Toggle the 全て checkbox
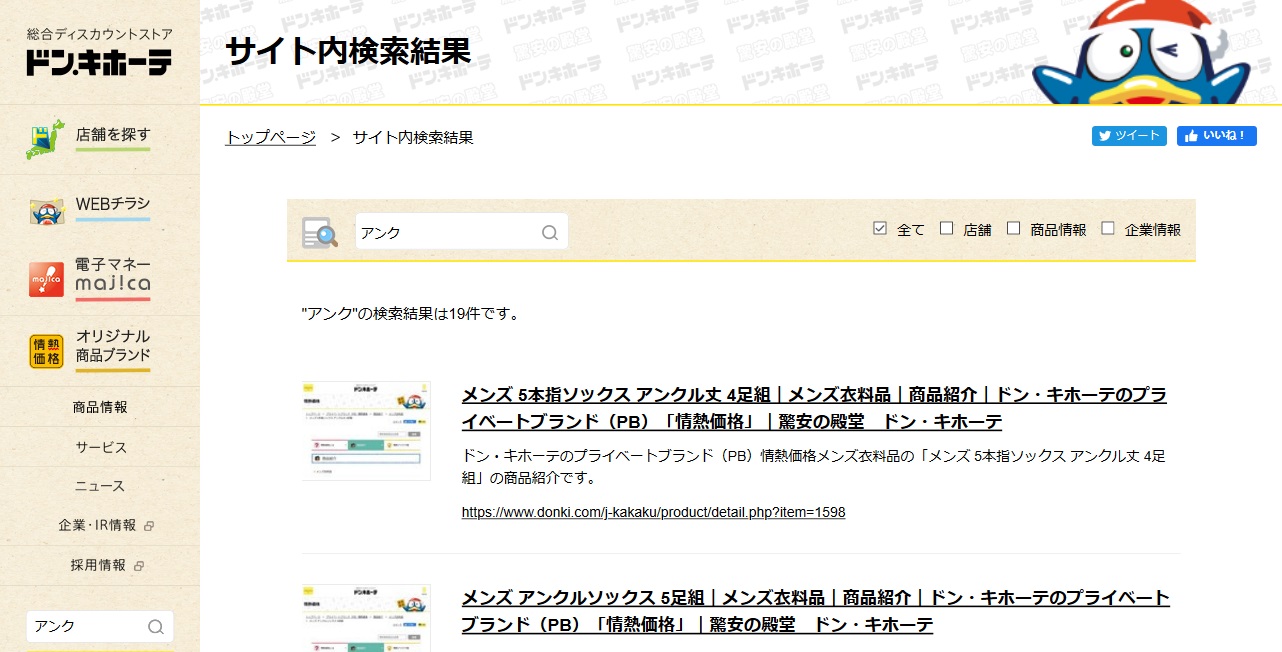The width and height of the screenshot is (1282, 652). (880, 228)
